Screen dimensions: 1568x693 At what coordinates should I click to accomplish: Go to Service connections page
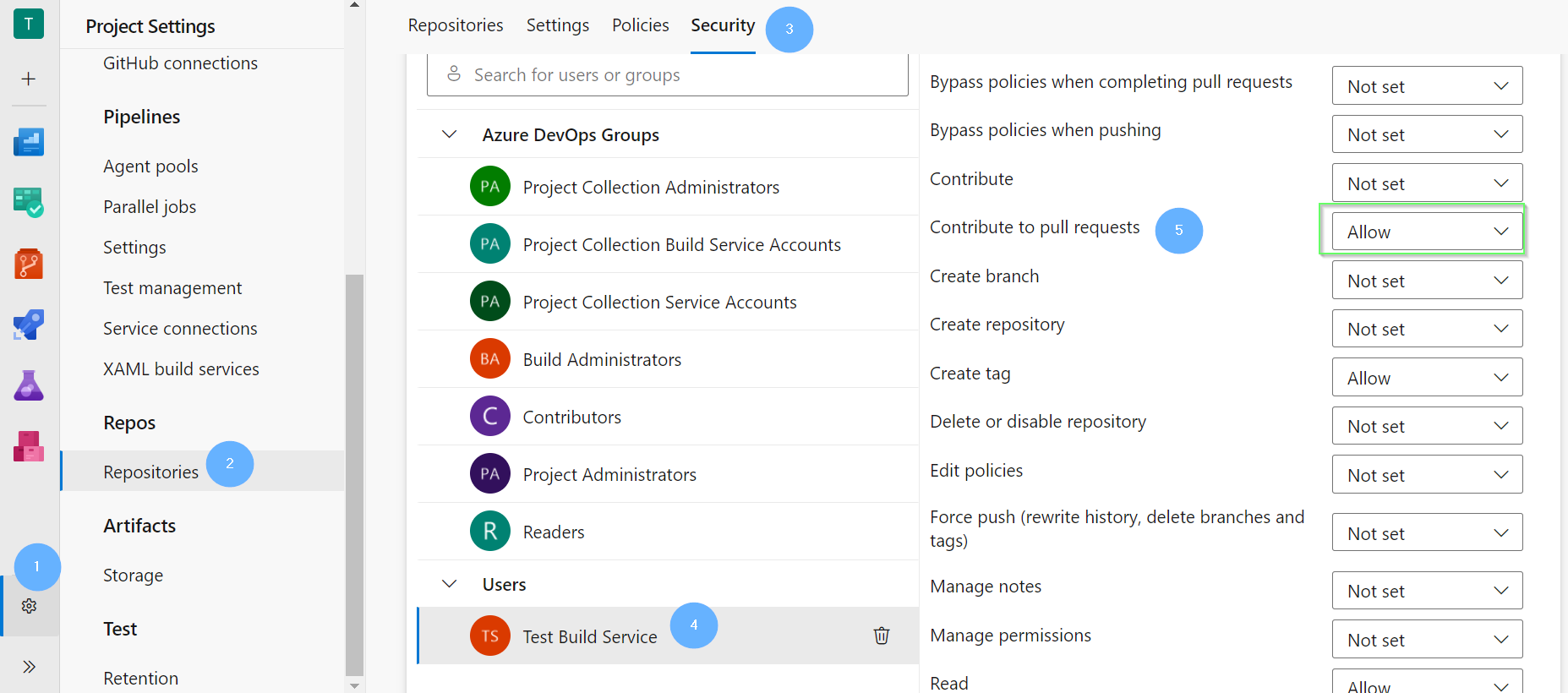click(180, 329)
